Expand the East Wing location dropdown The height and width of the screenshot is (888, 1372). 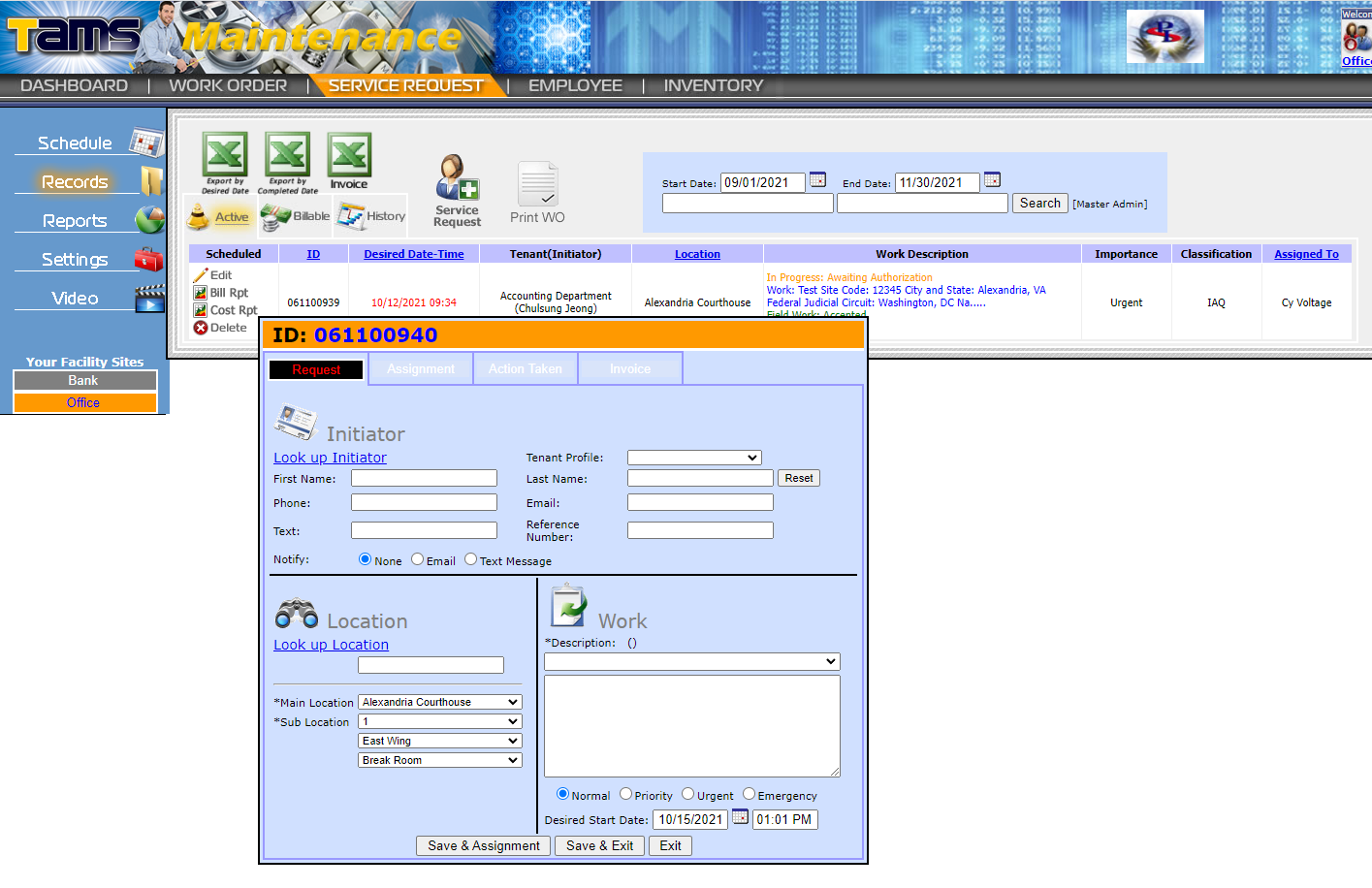coord(439,740)
